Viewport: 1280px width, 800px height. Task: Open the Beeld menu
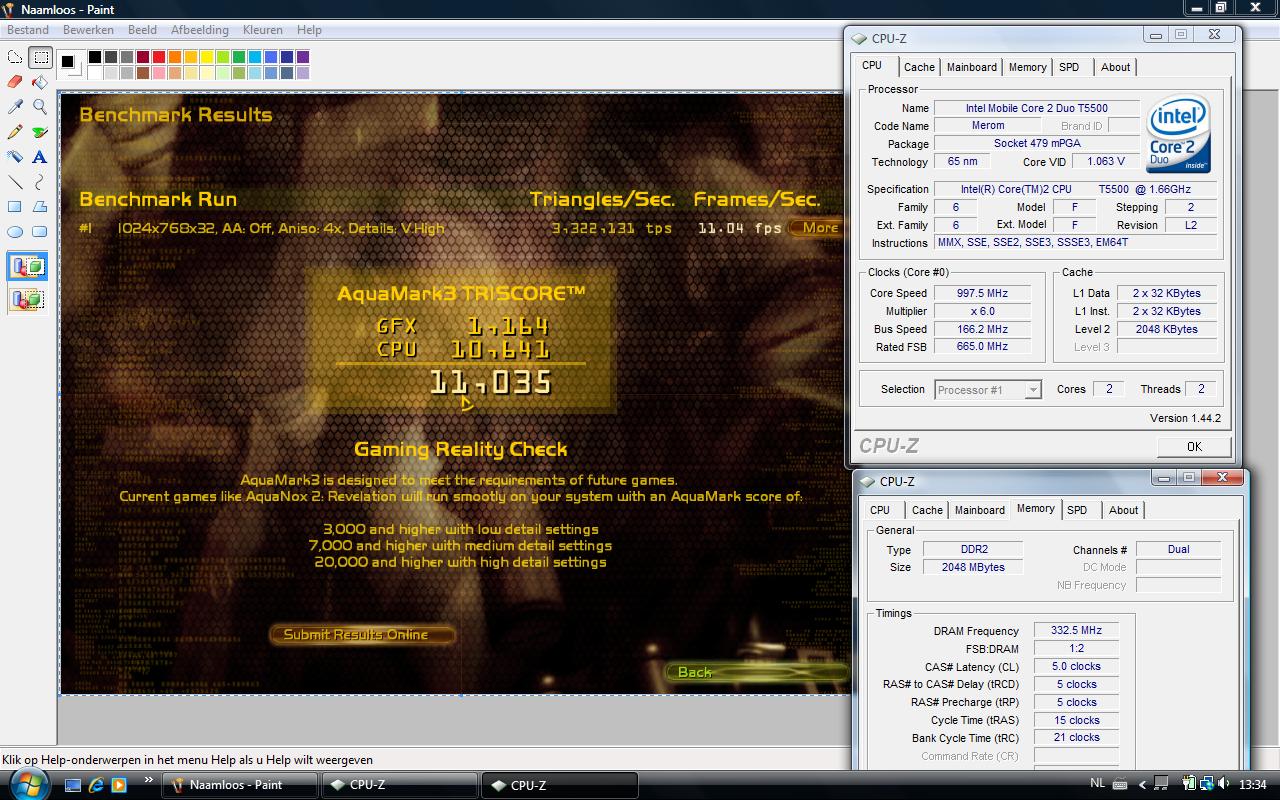[142, 30]
